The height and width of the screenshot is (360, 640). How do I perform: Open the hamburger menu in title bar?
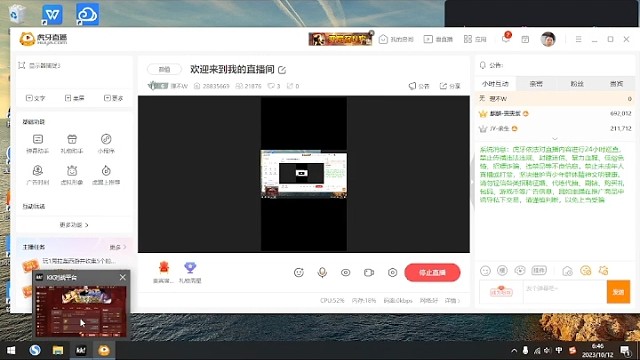(x=578, y=39)
